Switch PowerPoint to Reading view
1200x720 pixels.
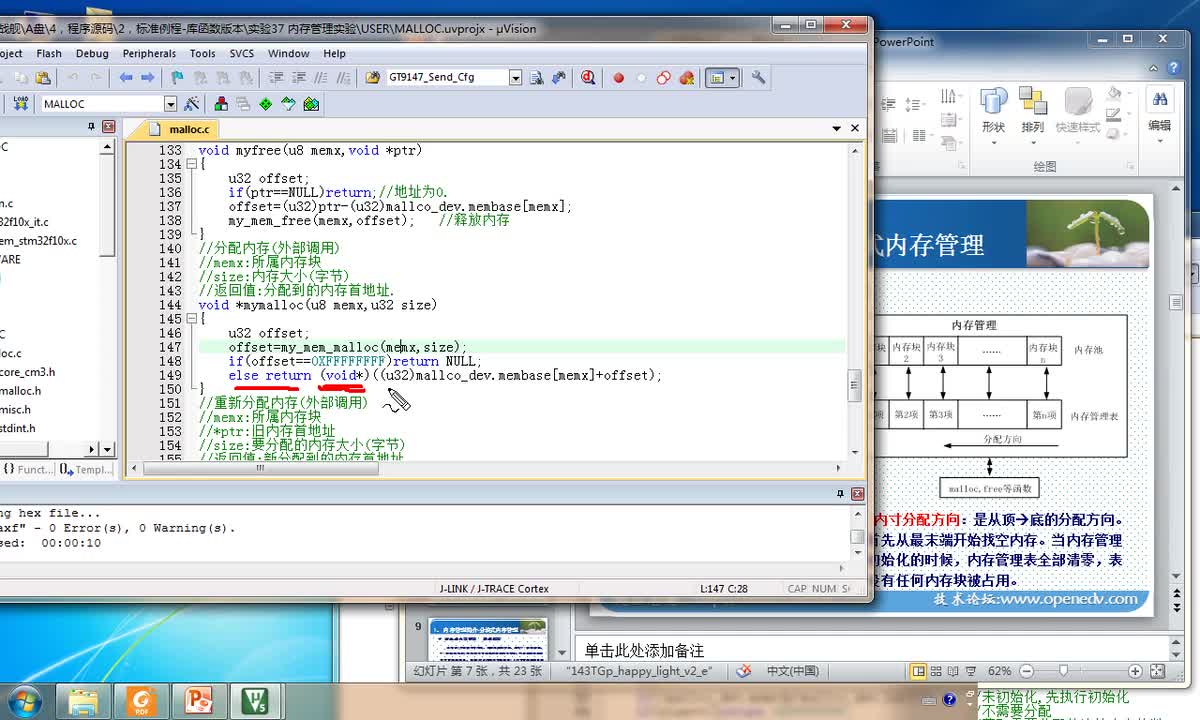pos(954,671)
